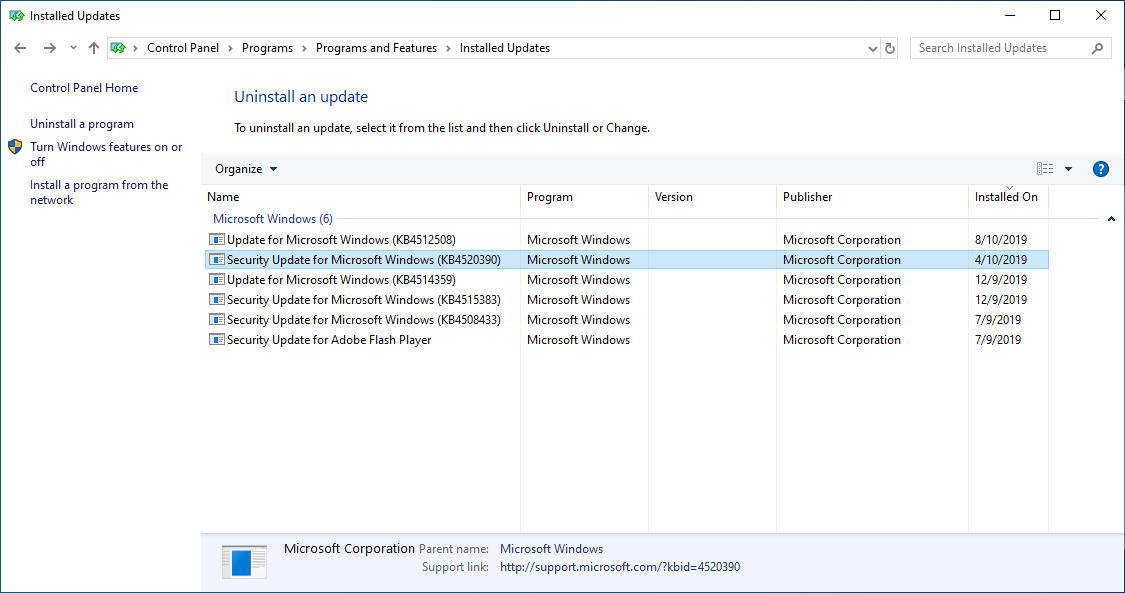Open Uninstall a program link

[82, 124]
